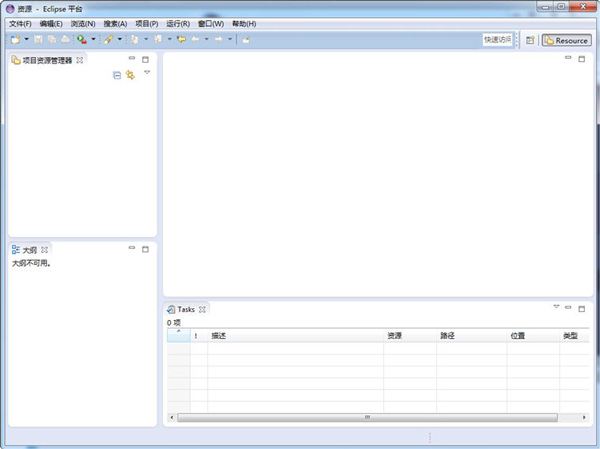Select the Resource perspective button
The width and height of the screenshot is (600, 449).
(x=566, y=40)
